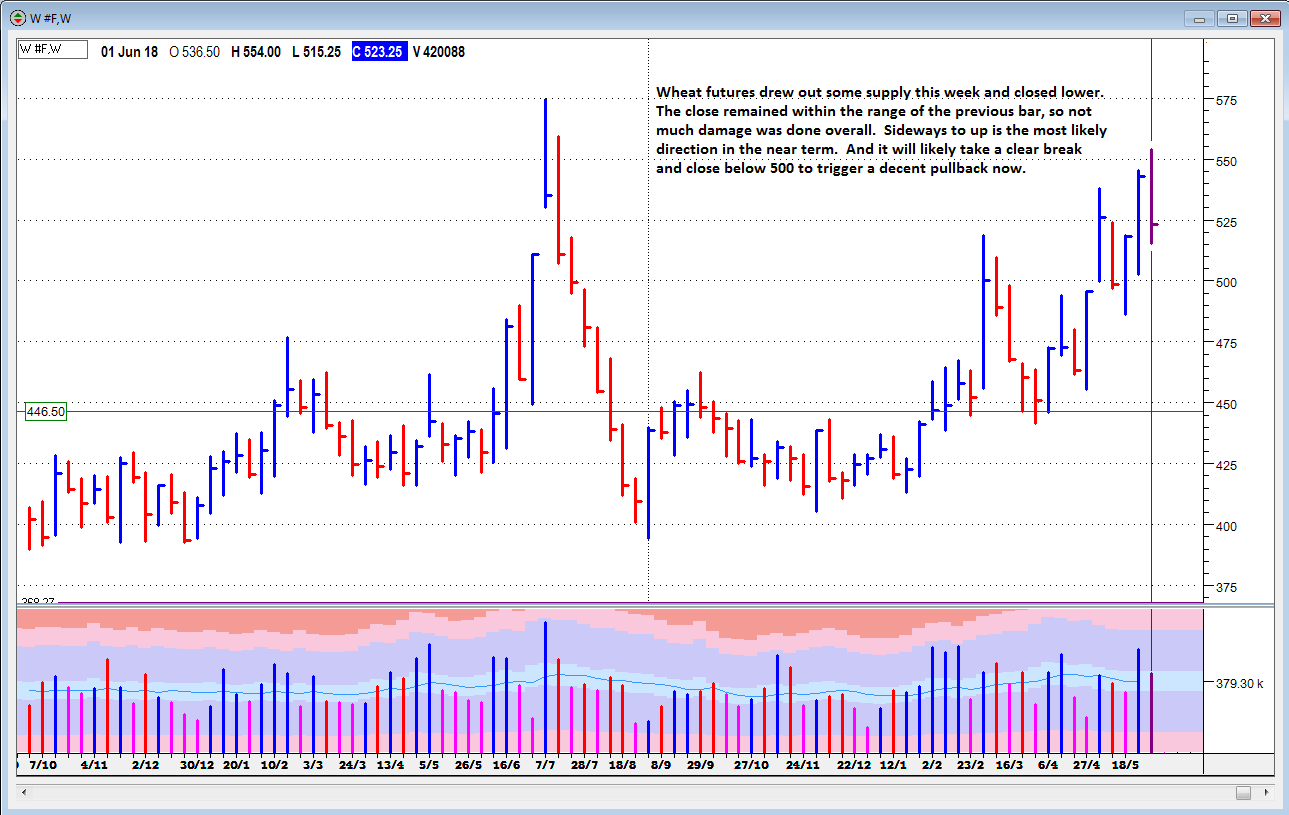Click the 3/3 date axis label
The height and width of the screenshot is (815, 1289).
tap(313, 765)
